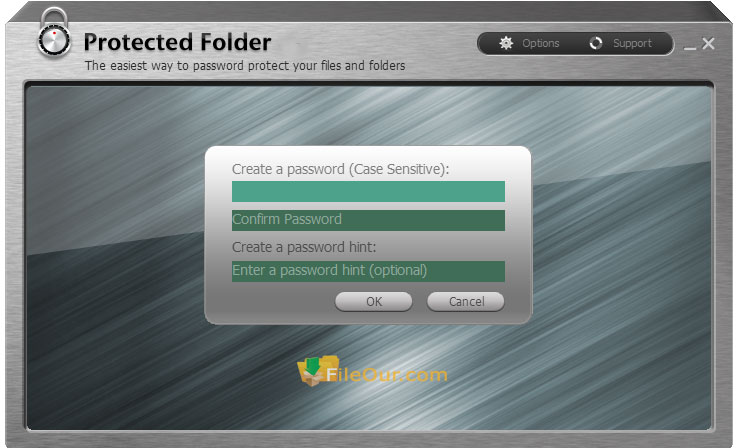
Task: Confirm the password with OK
Action: 374,301
